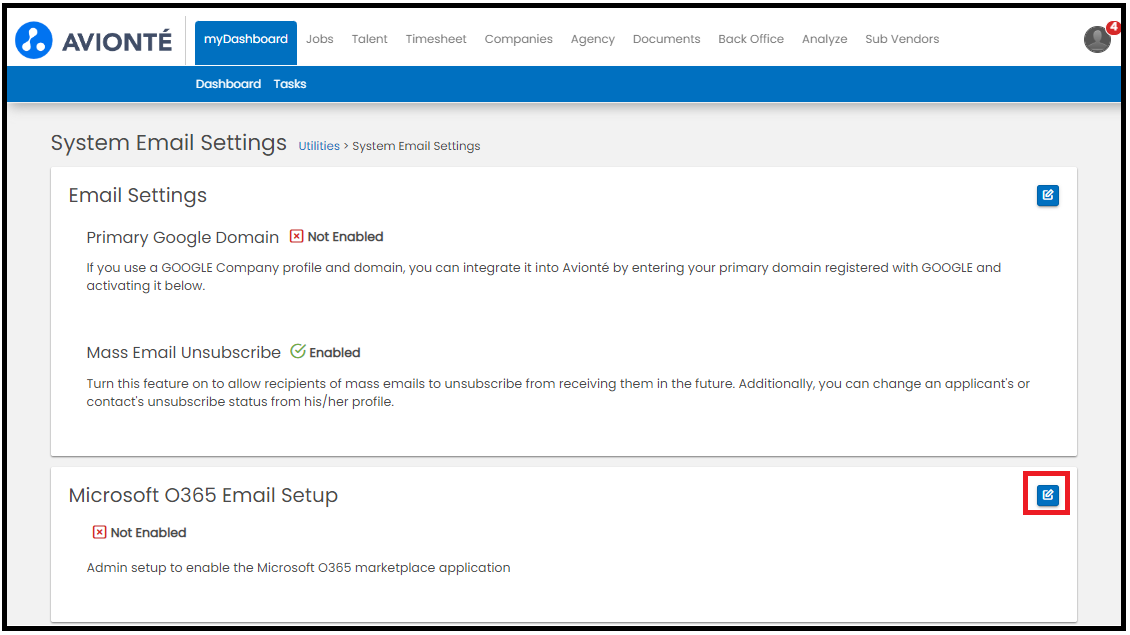Click the Not Enabled label under O365 setup
The height and width of the screenshot is (635, 1130).
[148, 533]
